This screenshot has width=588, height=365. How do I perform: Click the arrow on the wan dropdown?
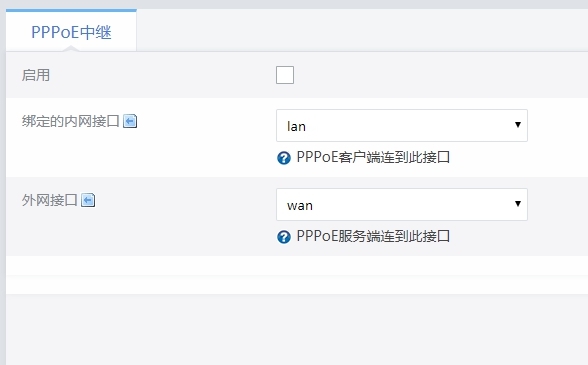(518, 203)
